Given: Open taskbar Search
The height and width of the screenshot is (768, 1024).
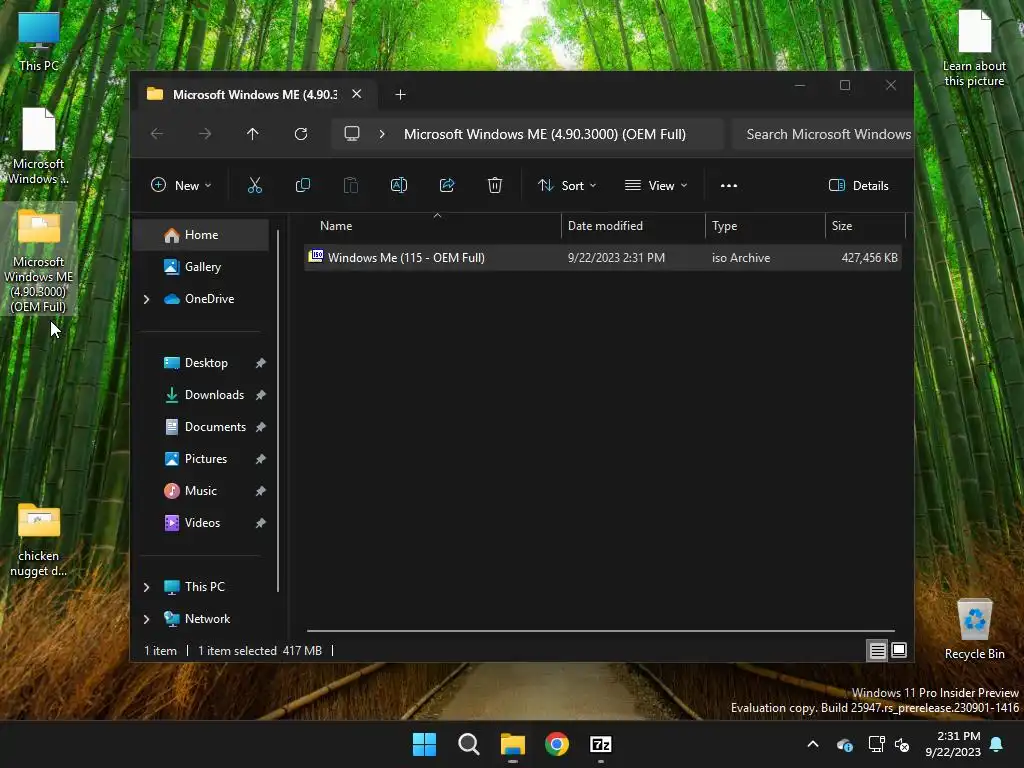Looking at the screenshot, I should (468, 744).
